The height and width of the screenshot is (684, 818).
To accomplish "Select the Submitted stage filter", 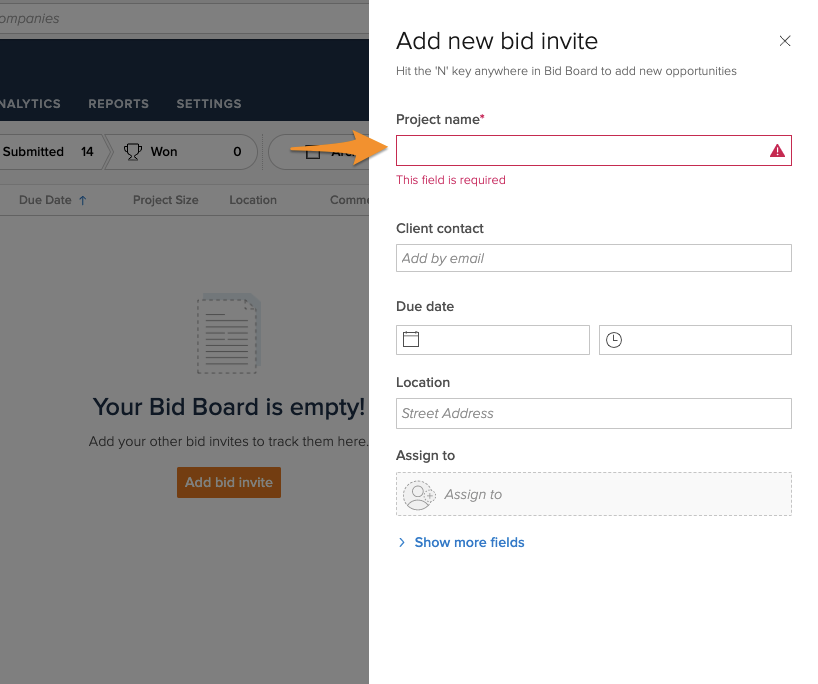I will [45, 152].
